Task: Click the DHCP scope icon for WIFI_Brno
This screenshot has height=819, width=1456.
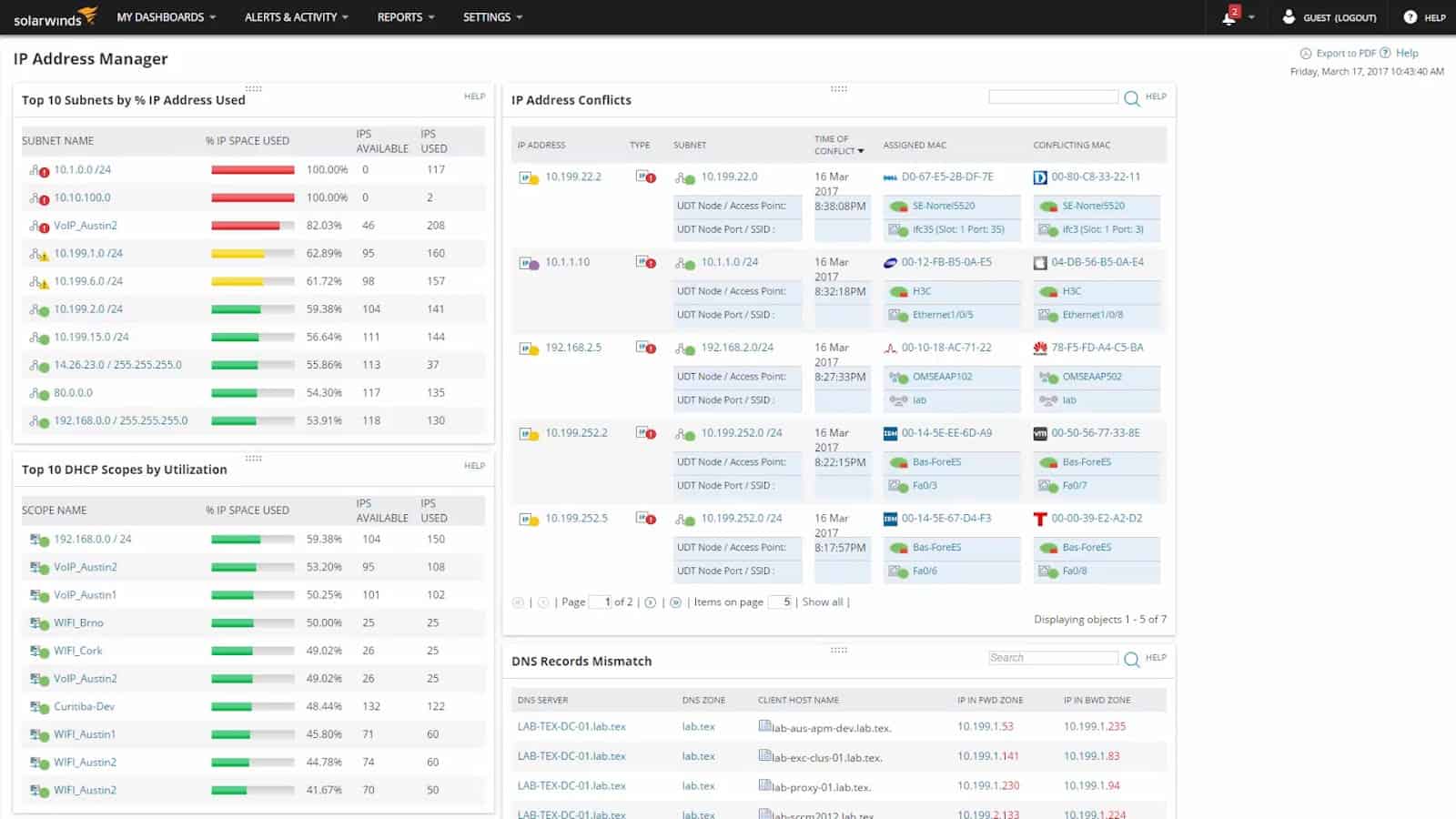Action: [x=38, y=623]
